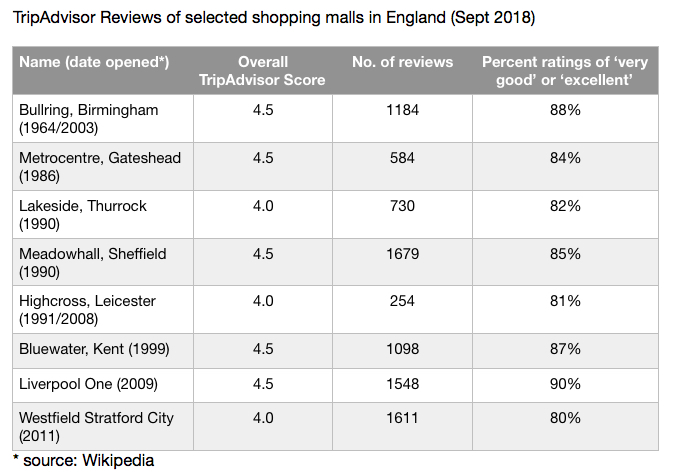Select the "Bullring, Birmingham" cell

(89, 118)
